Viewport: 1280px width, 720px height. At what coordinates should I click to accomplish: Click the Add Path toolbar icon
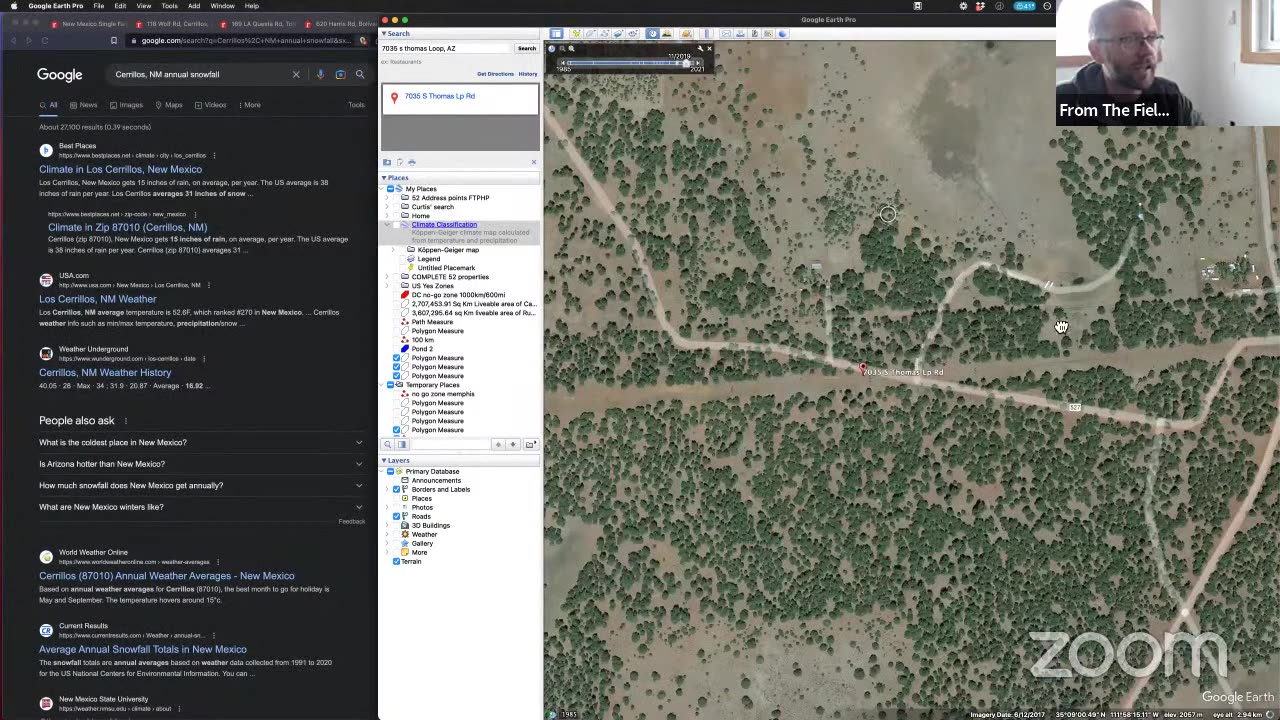click(x=605, y=34)
